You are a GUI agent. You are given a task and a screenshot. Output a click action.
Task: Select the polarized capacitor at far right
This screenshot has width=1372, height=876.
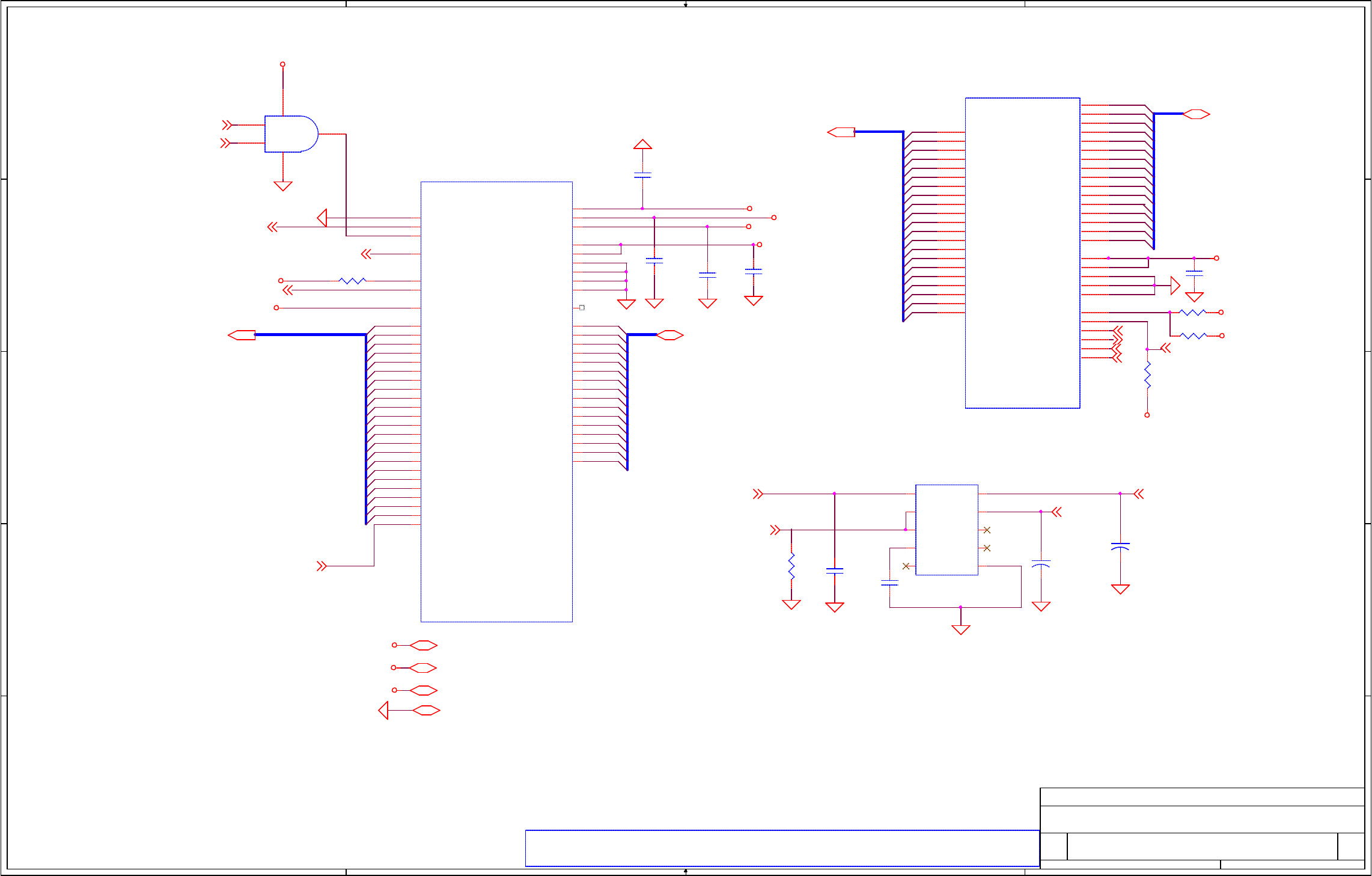1120,547
